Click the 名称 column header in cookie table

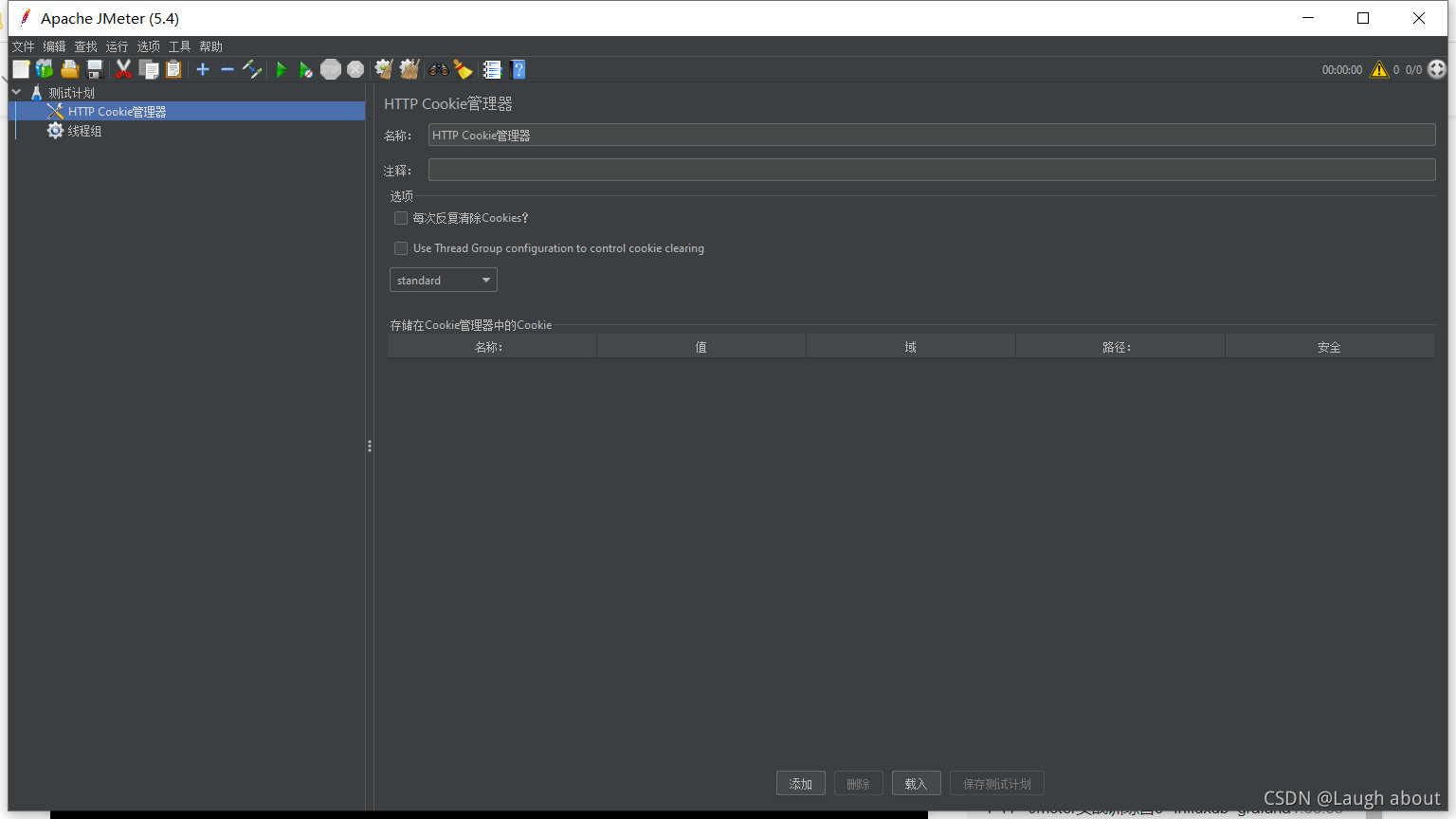point(492,347)
